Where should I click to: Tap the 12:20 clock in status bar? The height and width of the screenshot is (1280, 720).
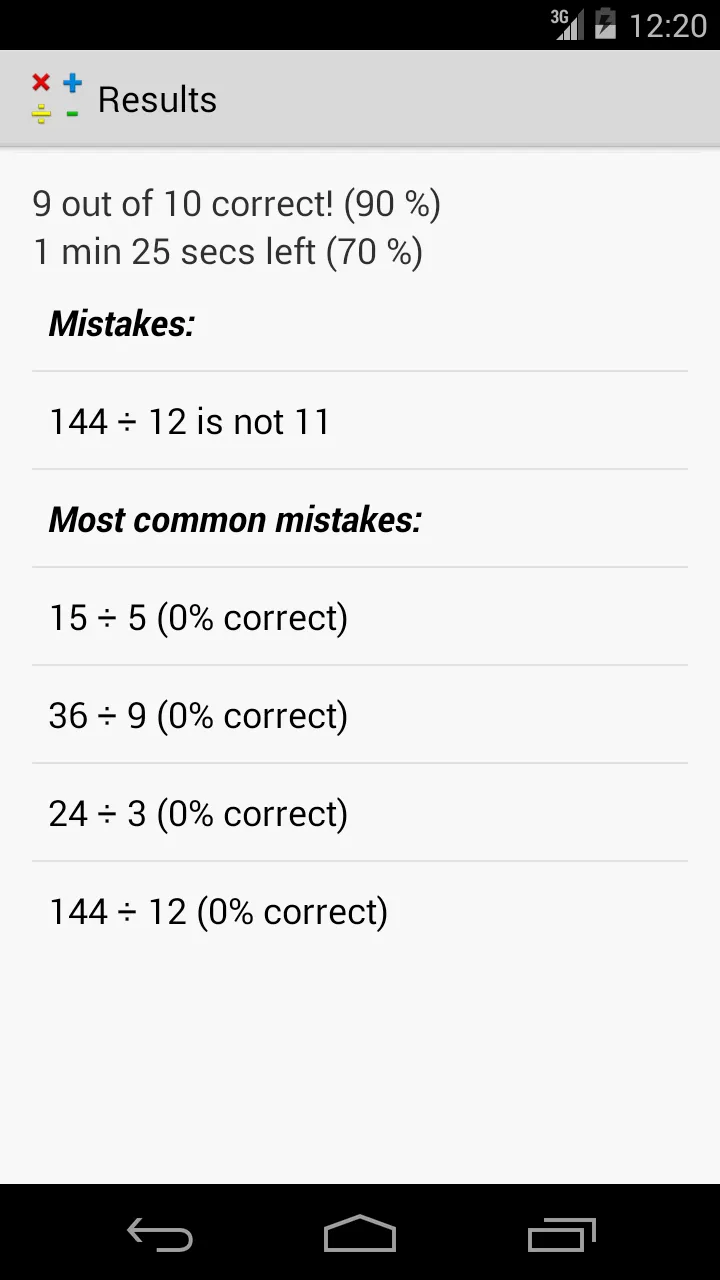click(668, 25)
